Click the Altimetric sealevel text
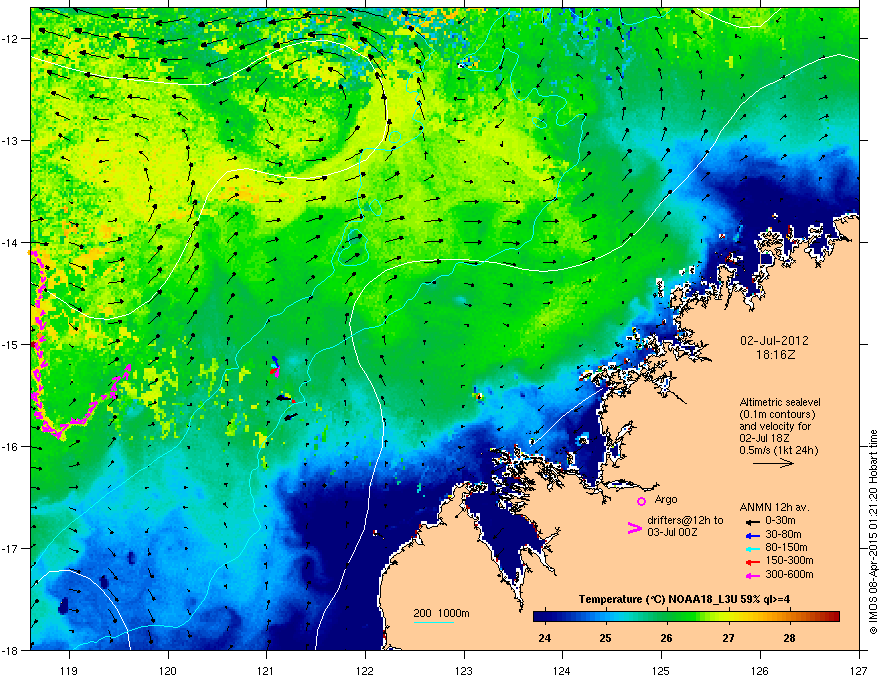This screenshot has height=680, width=880. pyautogui.click(x=780, y=402)
